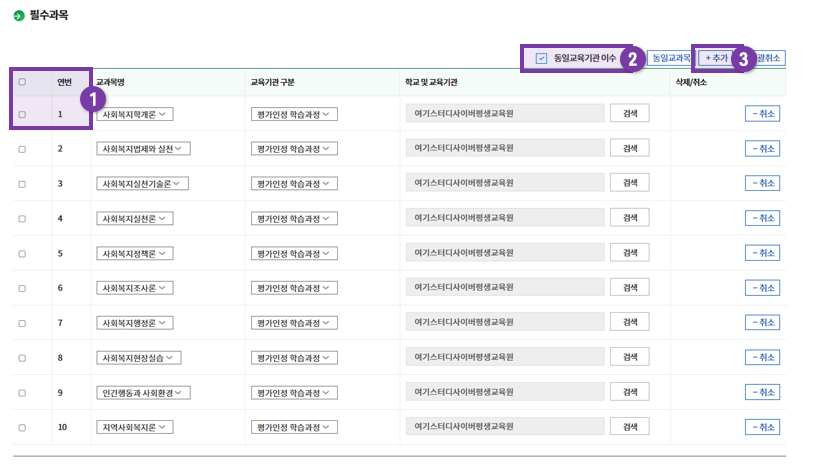Click 검색 button in row 1
This screenshot has height=465, width=815.
pos(630,113)
